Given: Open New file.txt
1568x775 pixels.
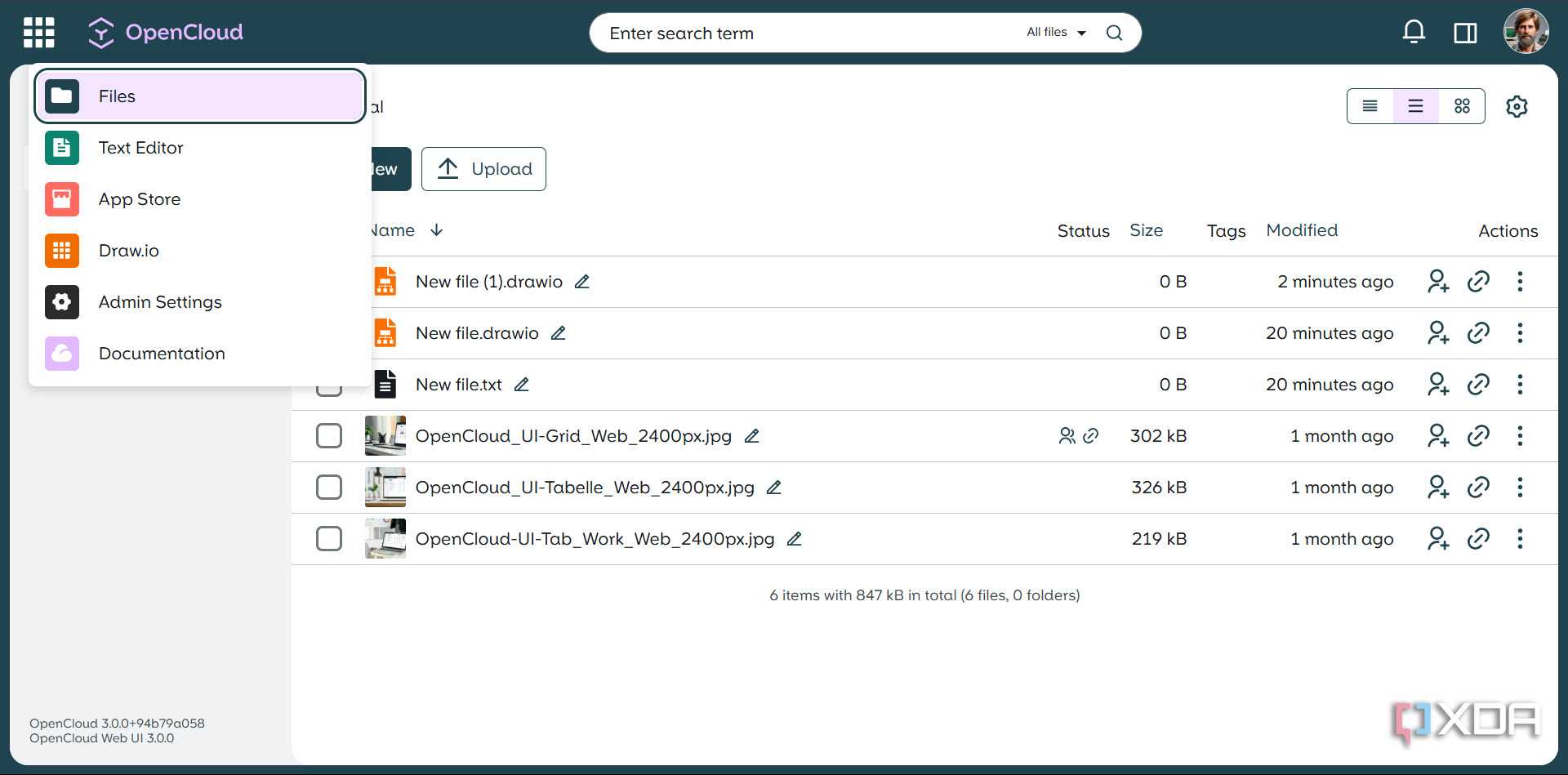Looking at the screenshot, I should [458, 385].
